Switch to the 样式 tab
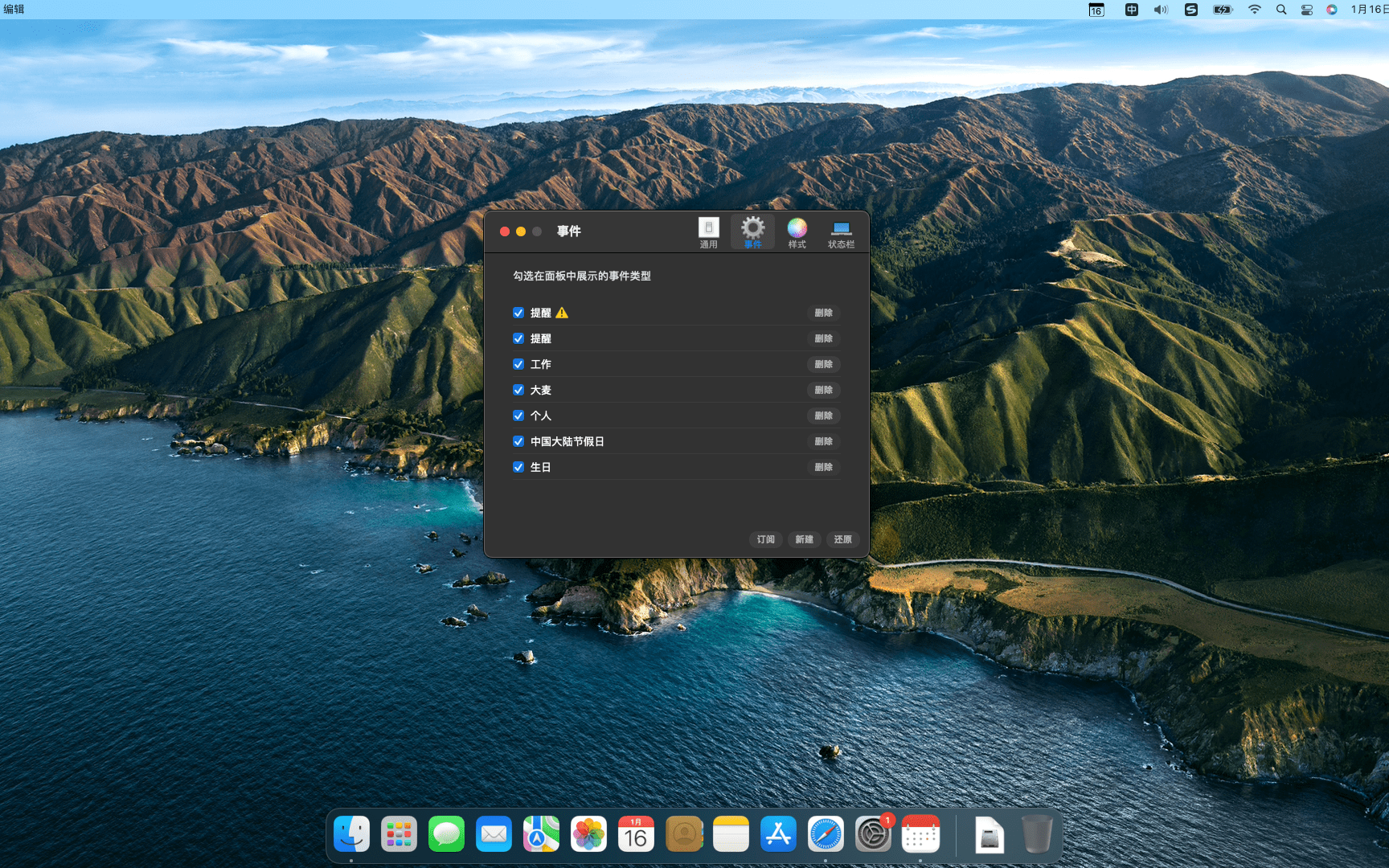Viewport: 1389px width, 868px height. click(797, 233)
